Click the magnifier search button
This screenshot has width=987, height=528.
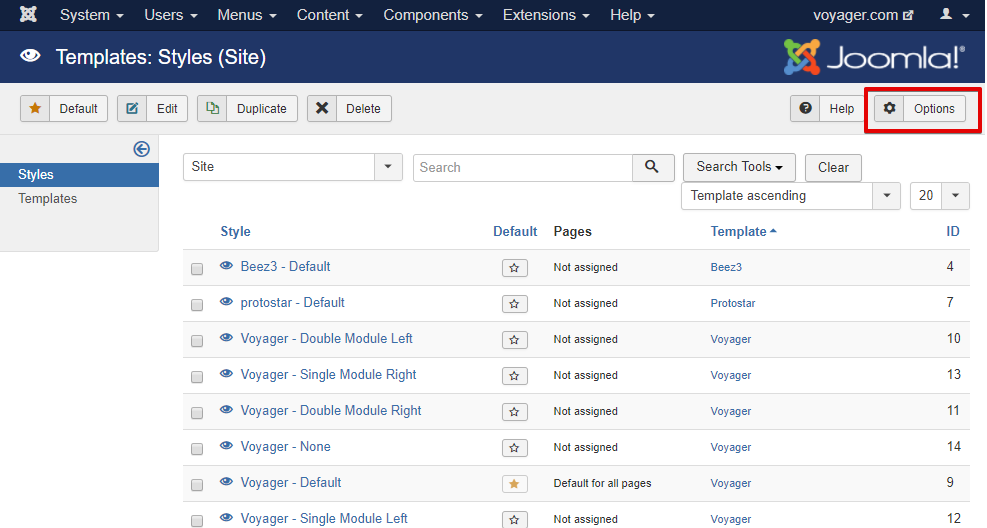(653, 167)
